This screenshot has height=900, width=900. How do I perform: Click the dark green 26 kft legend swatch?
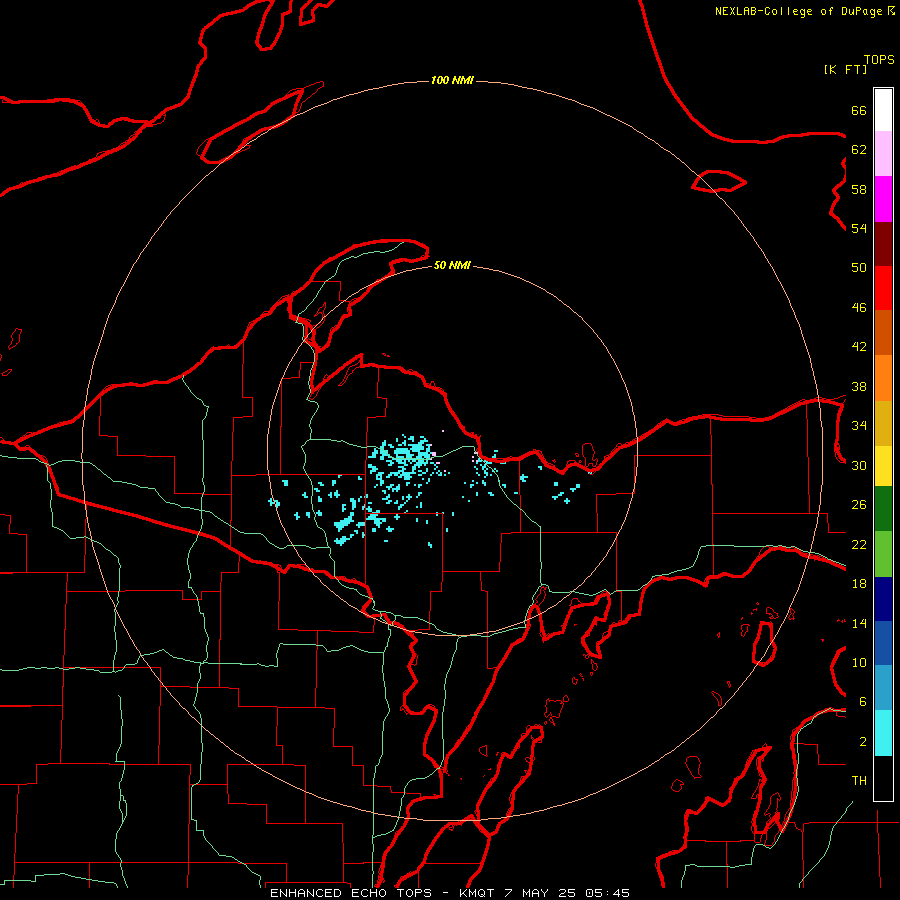pyautogui.click(x=883, y=509)
